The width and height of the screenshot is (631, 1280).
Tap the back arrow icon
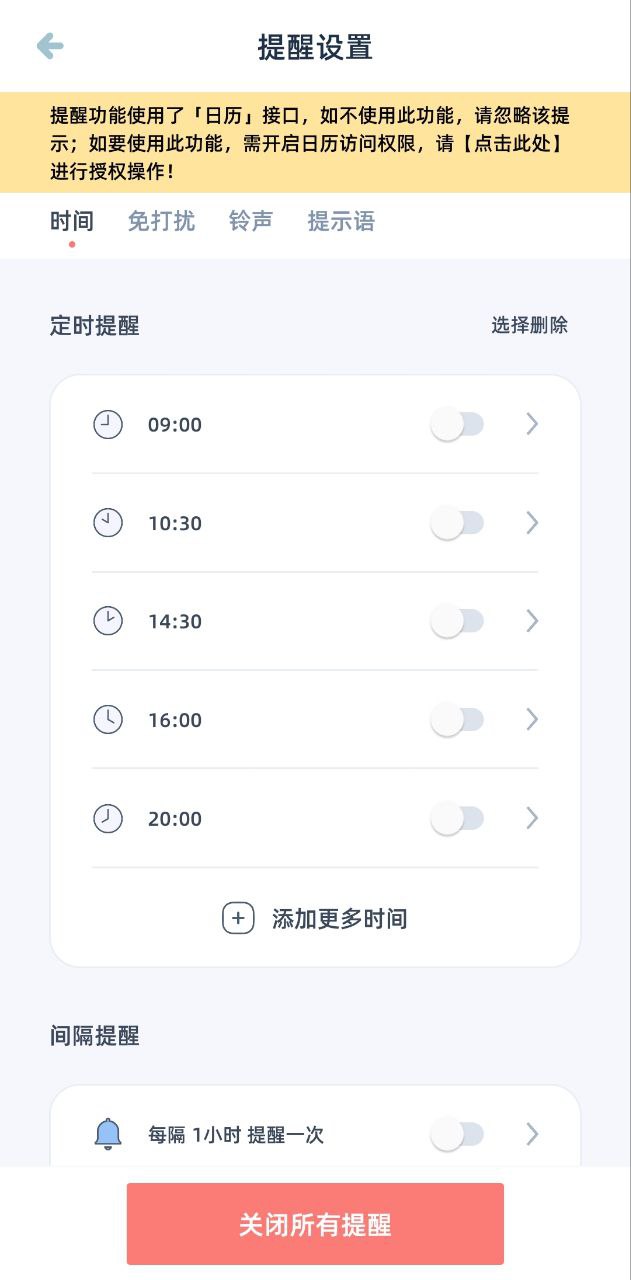coord(50,46)
